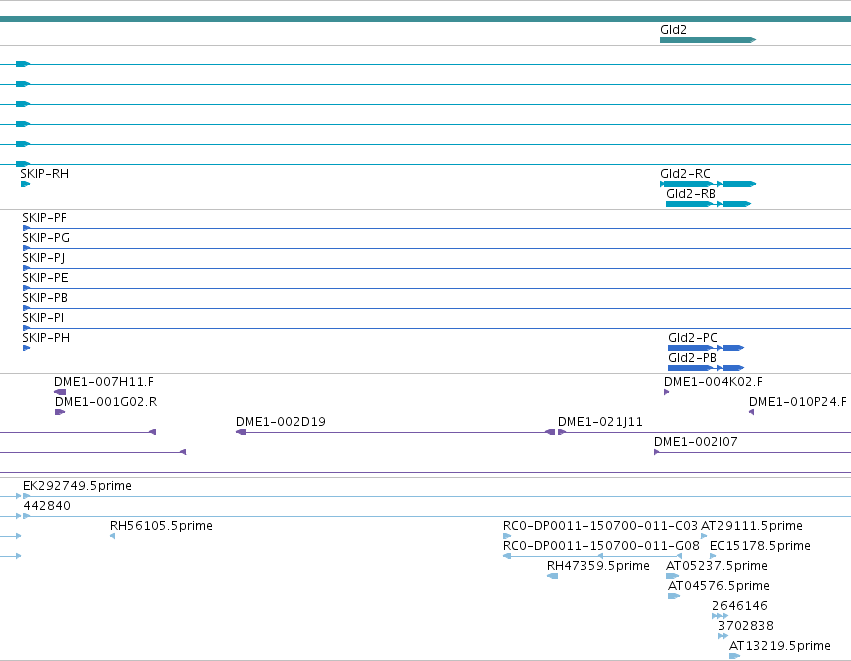Click the SKIP-PJ label
Image resolution: width=851 pixels, height=661 pixels.
[x=43, y=258]
